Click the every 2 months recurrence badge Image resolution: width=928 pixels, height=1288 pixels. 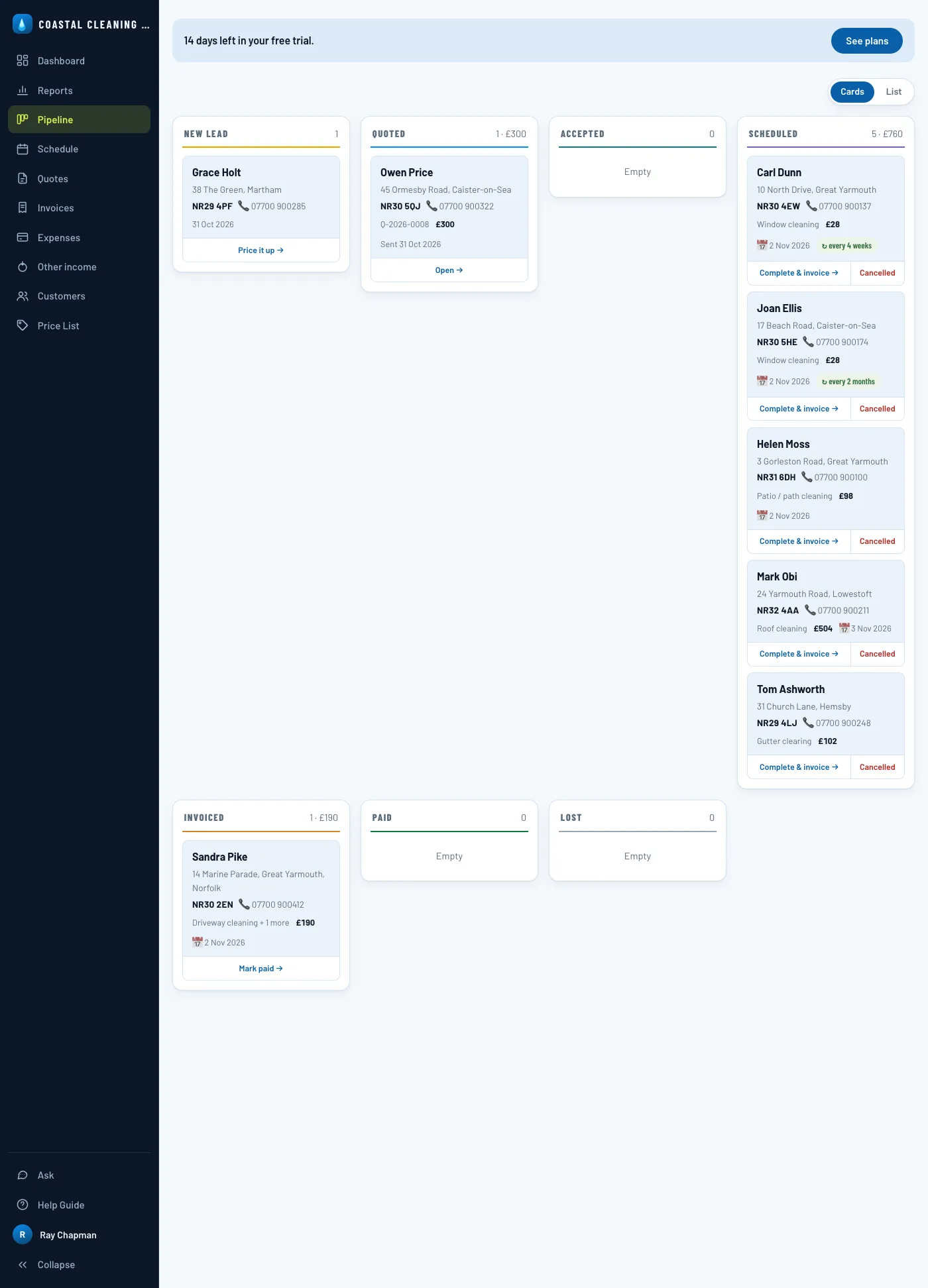pos(848,382)
